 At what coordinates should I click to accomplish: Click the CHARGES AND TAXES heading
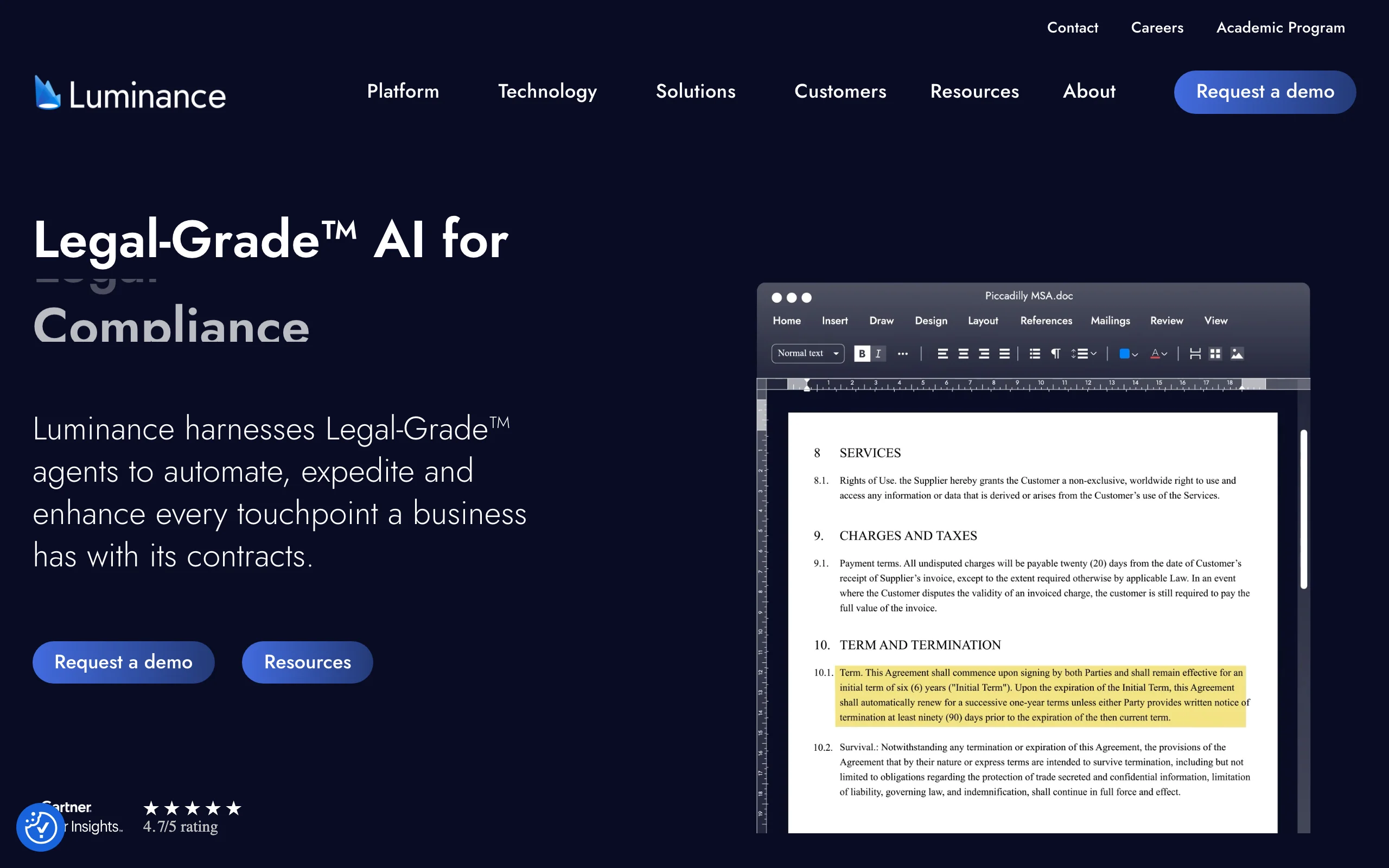908,535
